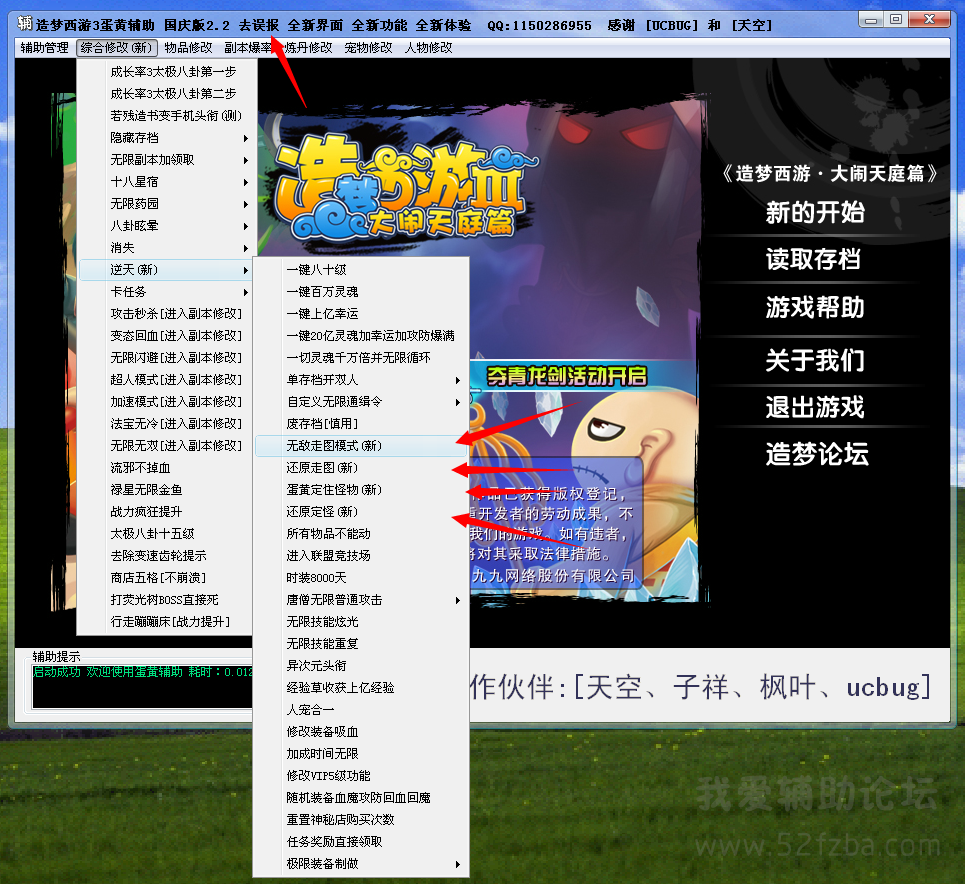Select 加速模式[进入副本修改] option
965x884 pixels.
(165, 402)
